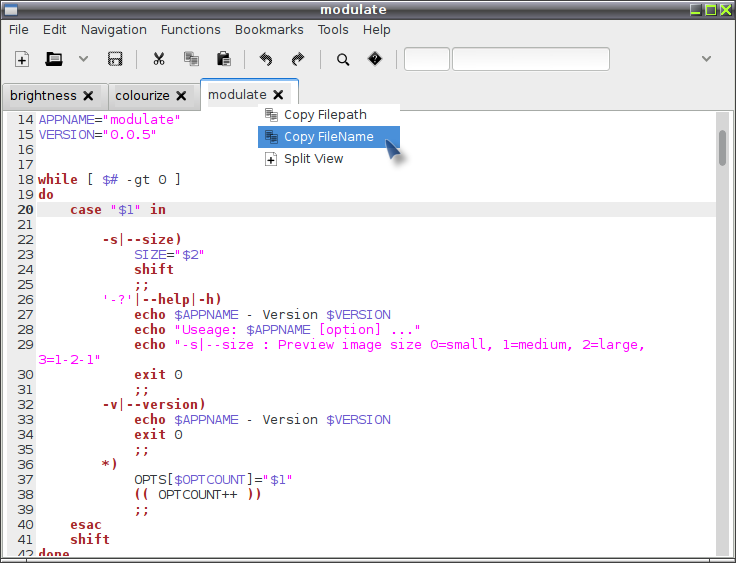Switch to the colourize tab
The image size is (736, 563).
(x=142, y=96)
